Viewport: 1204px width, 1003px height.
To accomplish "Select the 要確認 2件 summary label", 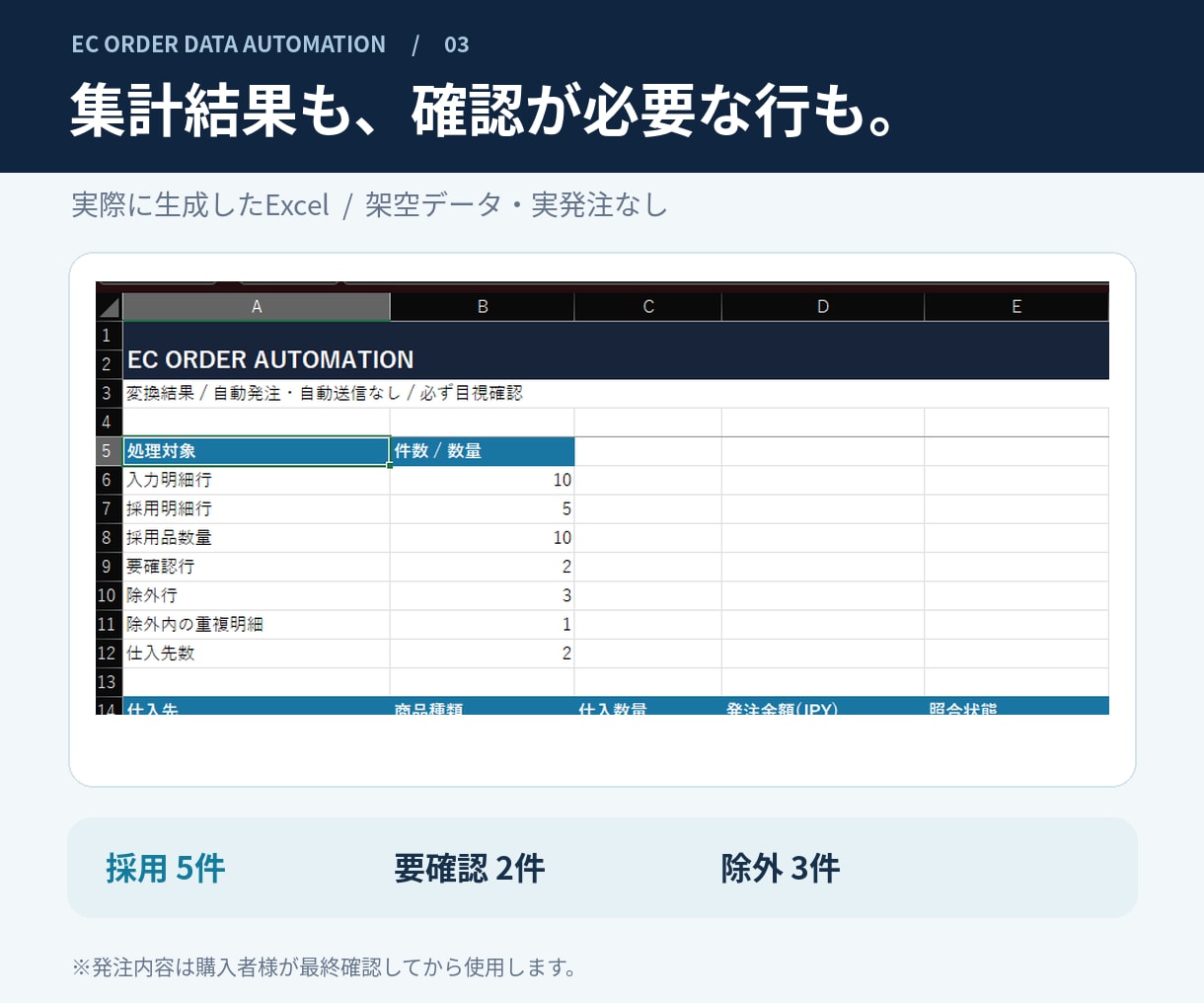I will (470, 868).
